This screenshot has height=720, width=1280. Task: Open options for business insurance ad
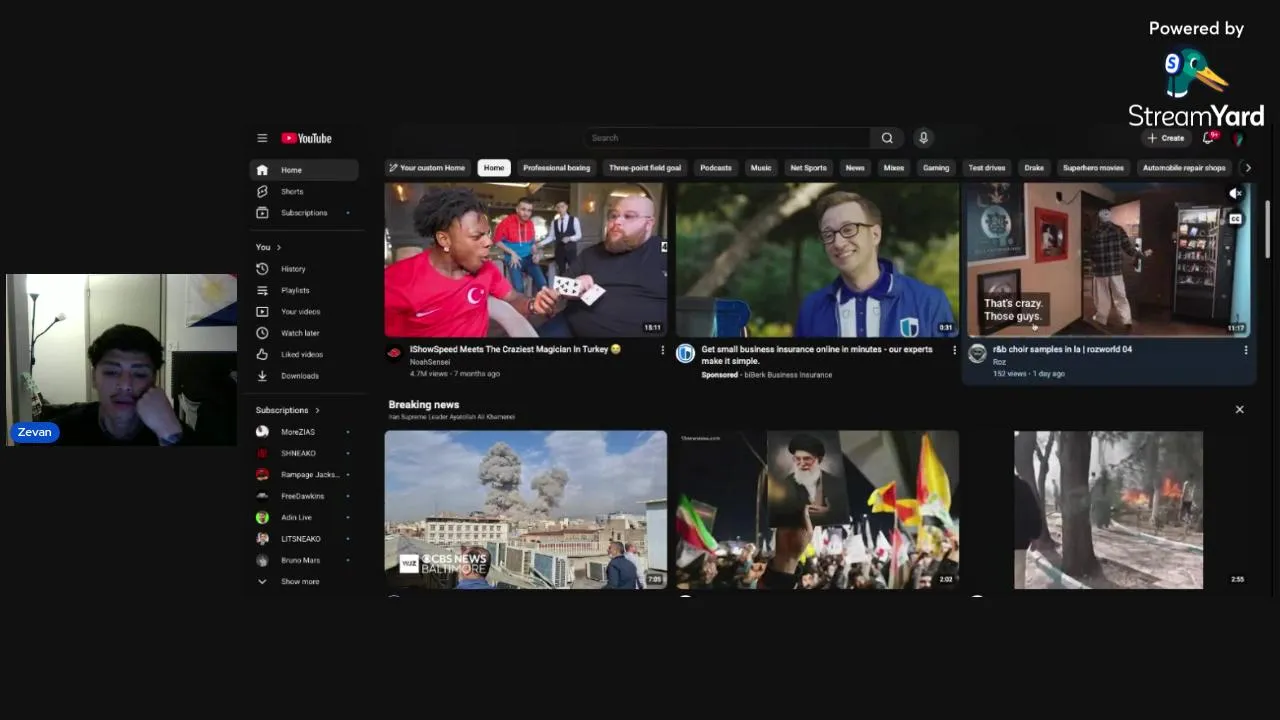coord(954,350)
